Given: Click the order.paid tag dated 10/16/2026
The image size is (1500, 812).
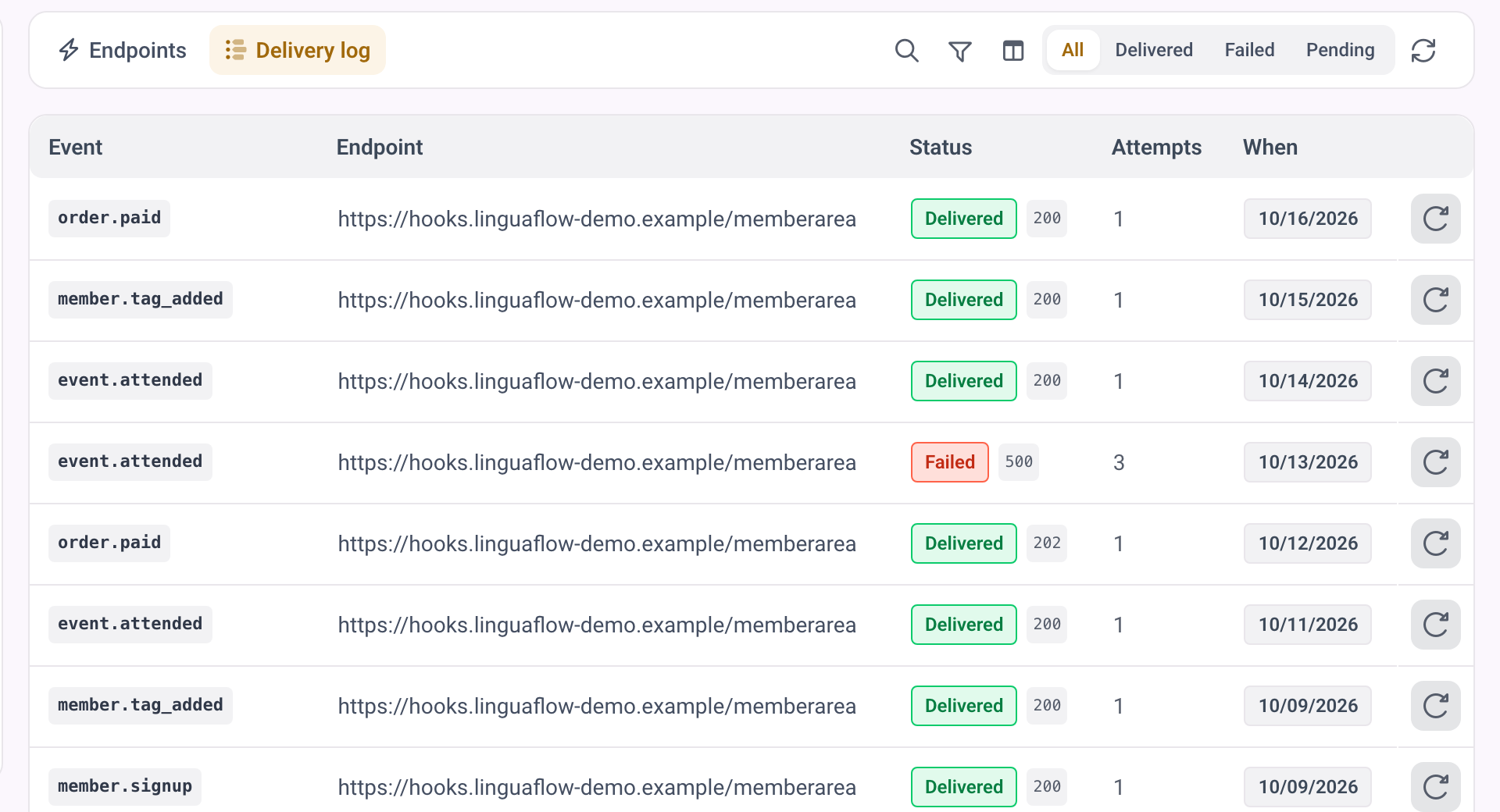Looking at the screenshot, I should [x=109, y=218].
